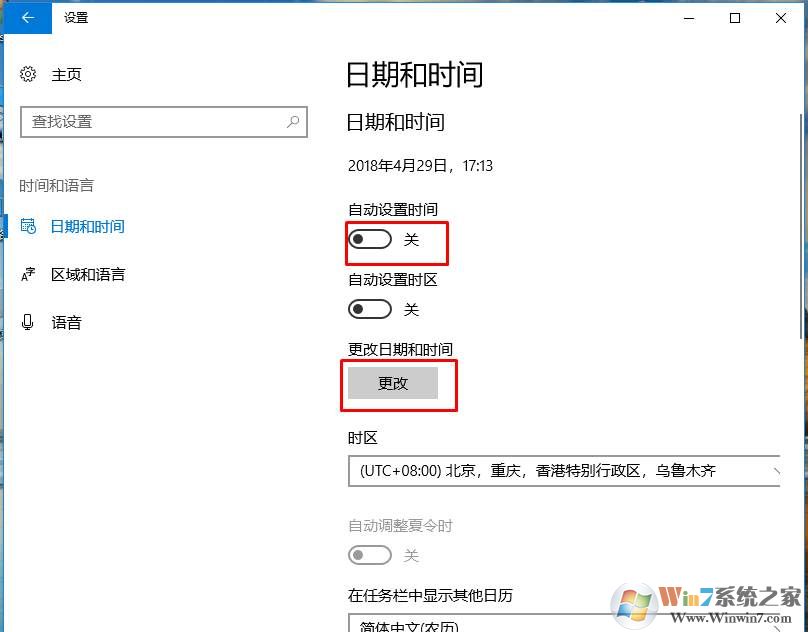808x632 pixels.
Task: Maximize the 设置 window
Action: [735, 18]
